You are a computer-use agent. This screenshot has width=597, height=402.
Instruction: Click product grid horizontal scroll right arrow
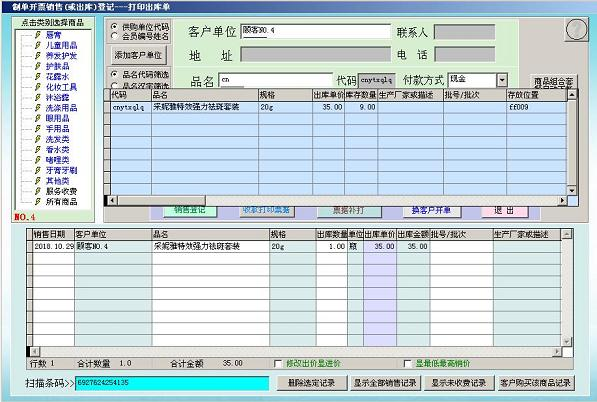(563, 200)
